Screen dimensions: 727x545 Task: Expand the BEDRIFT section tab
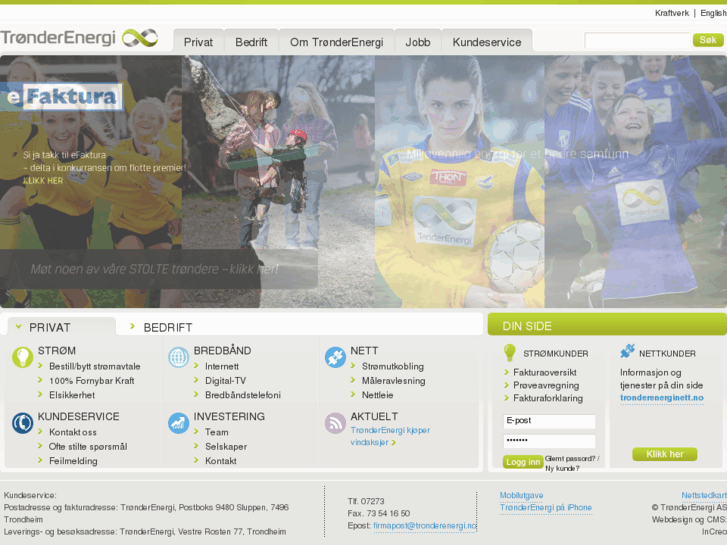(x=161, y=327)
